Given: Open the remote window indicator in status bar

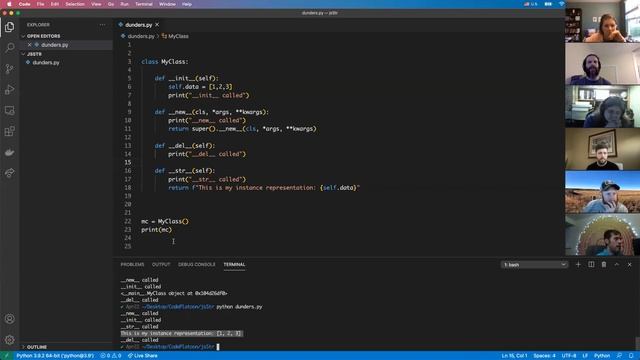Looking at the screenshot, I should pyautogui.click(x=6, y=356).
